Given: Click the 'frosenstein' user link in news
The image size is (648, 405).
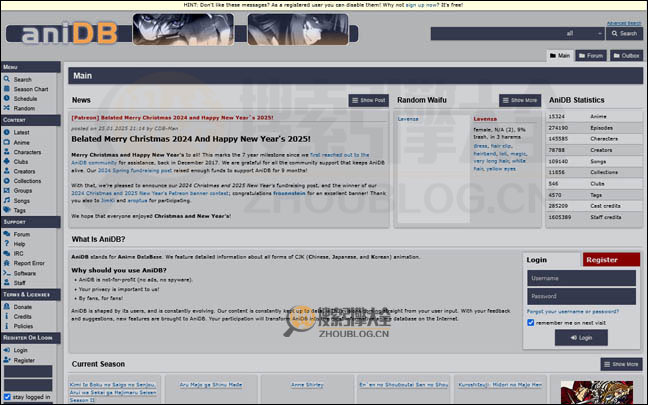Looking at the screenshot, I should (x=289, y=193).
